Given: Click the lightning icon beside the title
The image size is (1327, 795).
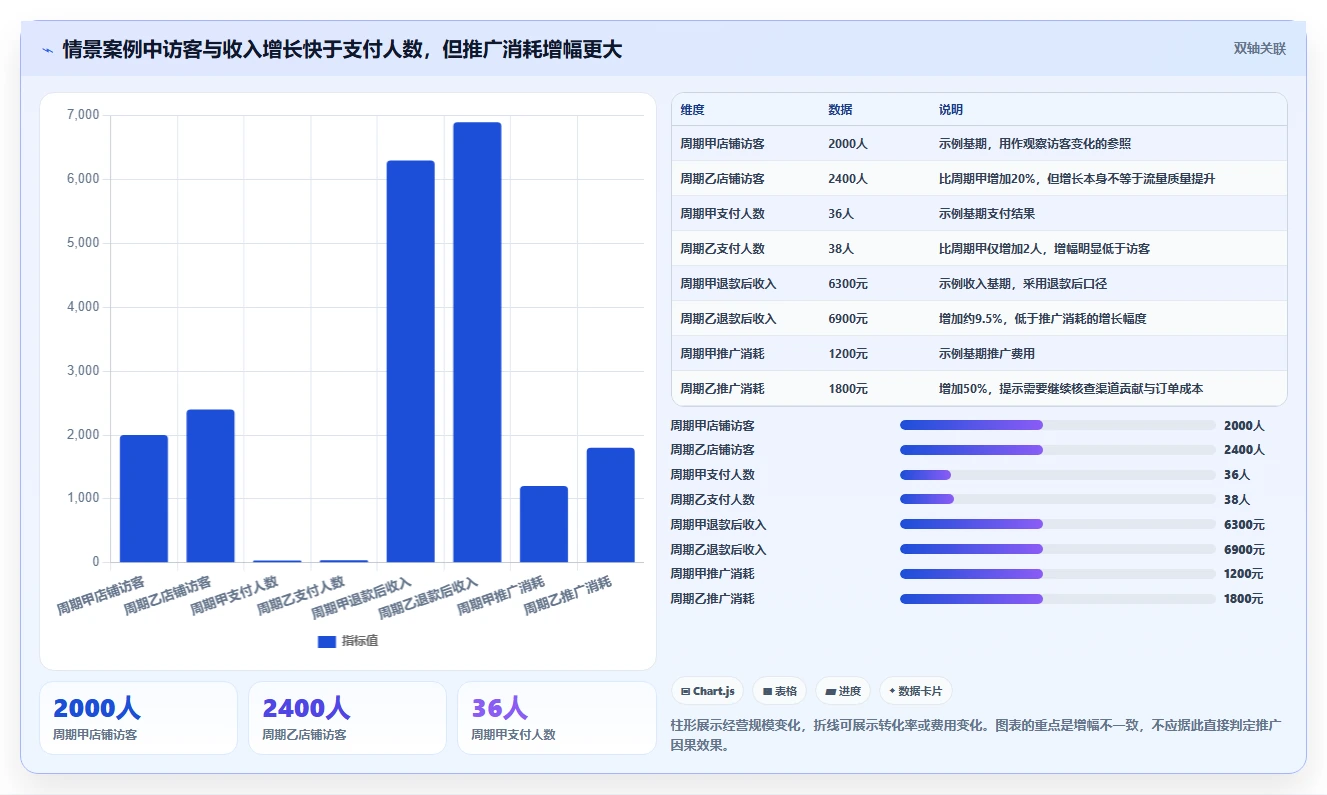Looking at the screenshot, I should click(48, 50).
